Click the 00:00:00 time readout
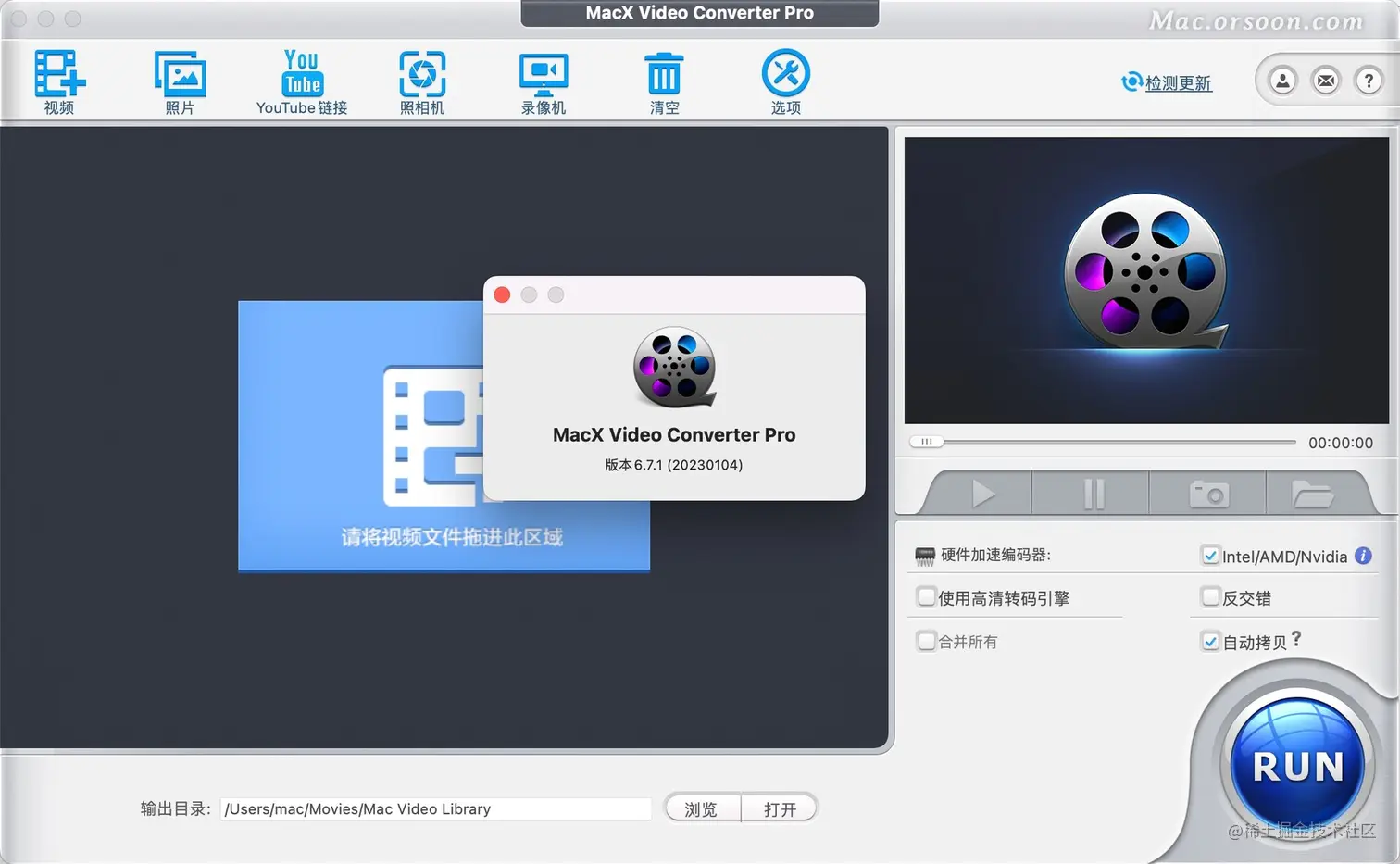Viewport: 1400px width, 864px height. [x=1341, y=443]
